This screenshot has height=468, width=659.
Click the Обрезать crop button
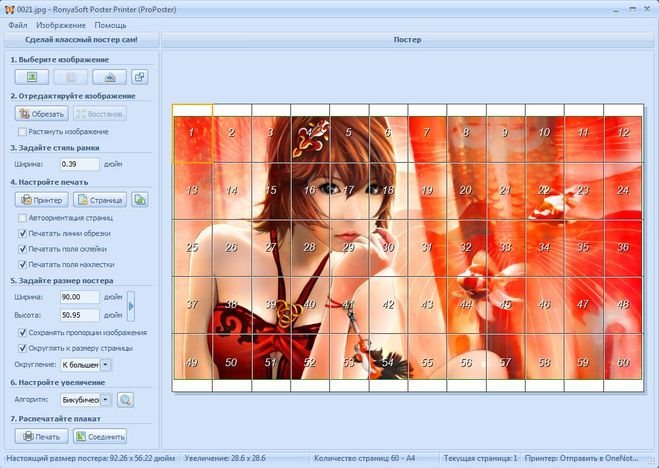[x=41, y=113]
